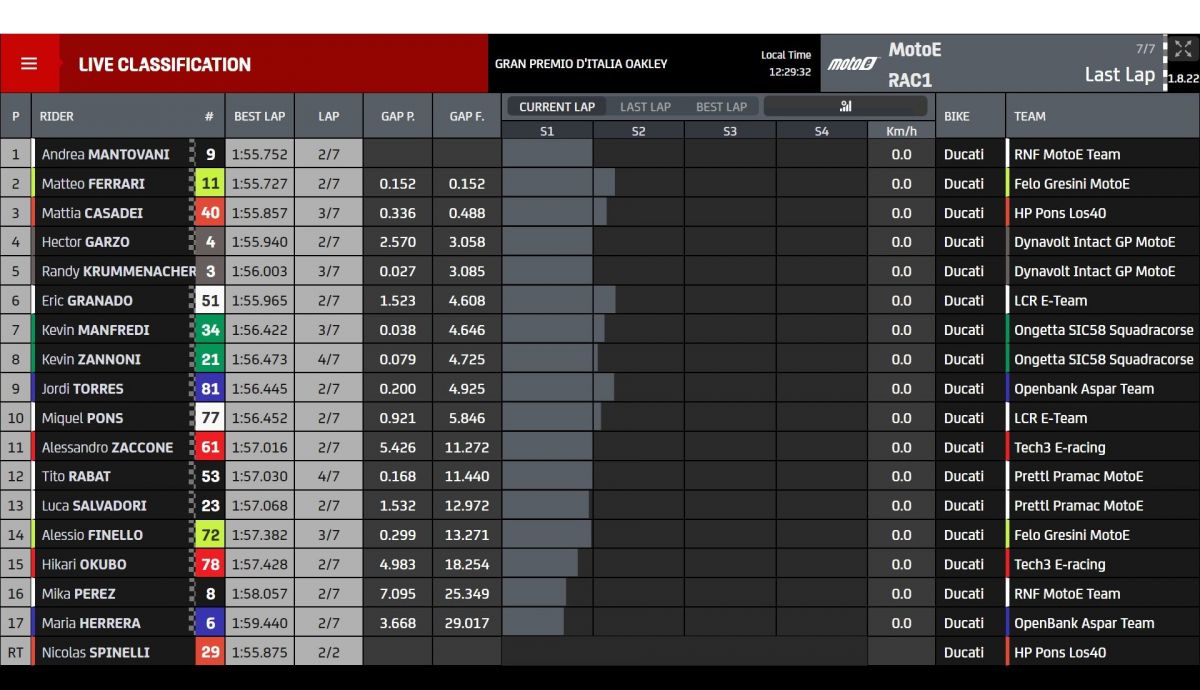Image resolution: width=1200 pixels, height=690 pixels.
Task: Switch to the LAST LAP tab
Action: pos(645,107)
